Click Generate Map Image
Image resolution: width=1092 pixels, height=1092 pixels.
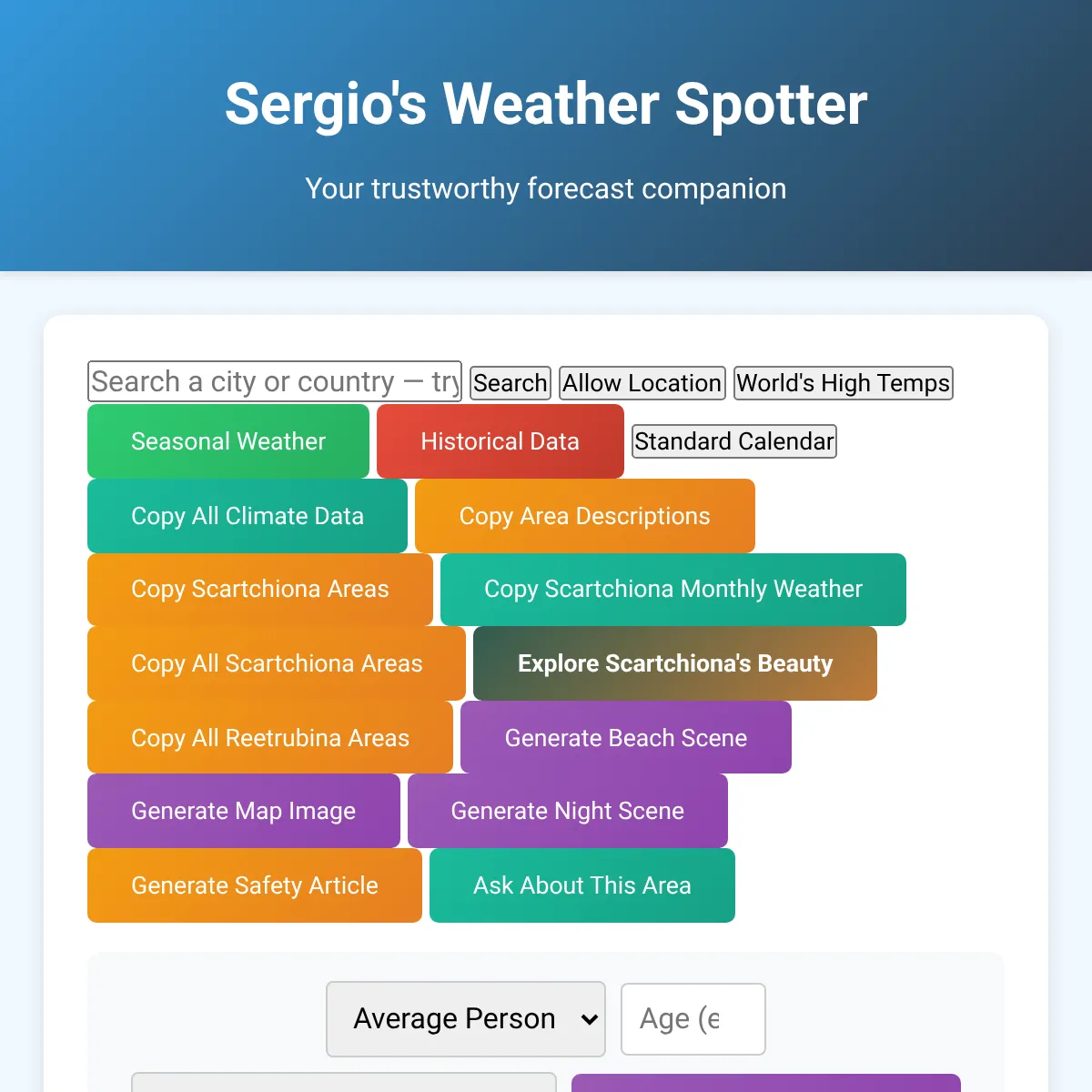click(x=244, y=811)
